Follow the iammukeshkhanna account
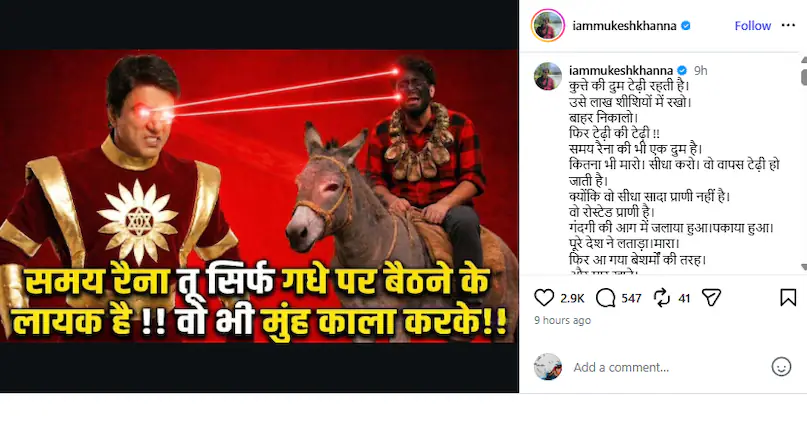Image resolution: width=807 pixels, height=432 pixels. 752,26
